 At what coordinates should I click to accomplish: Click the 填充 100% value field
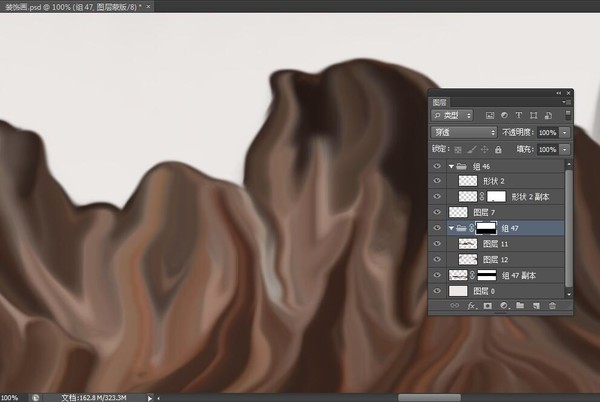click(x=548, y=150)
